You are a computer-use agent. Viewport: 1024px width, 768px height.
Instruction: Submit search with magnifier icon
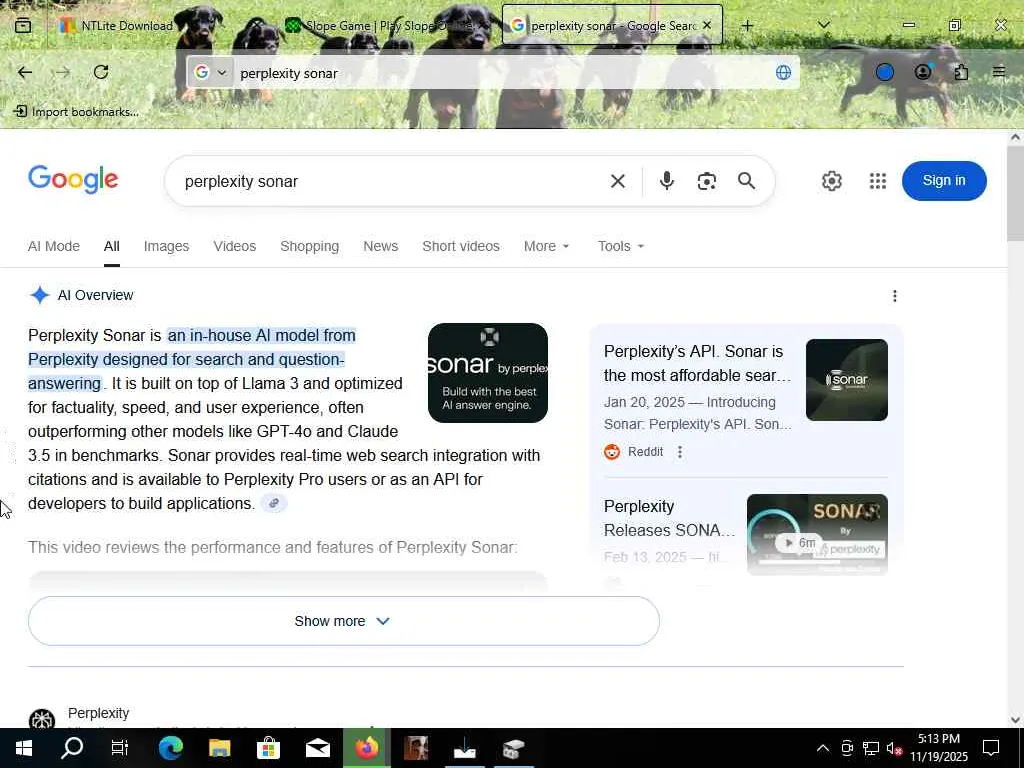(746, 181)
